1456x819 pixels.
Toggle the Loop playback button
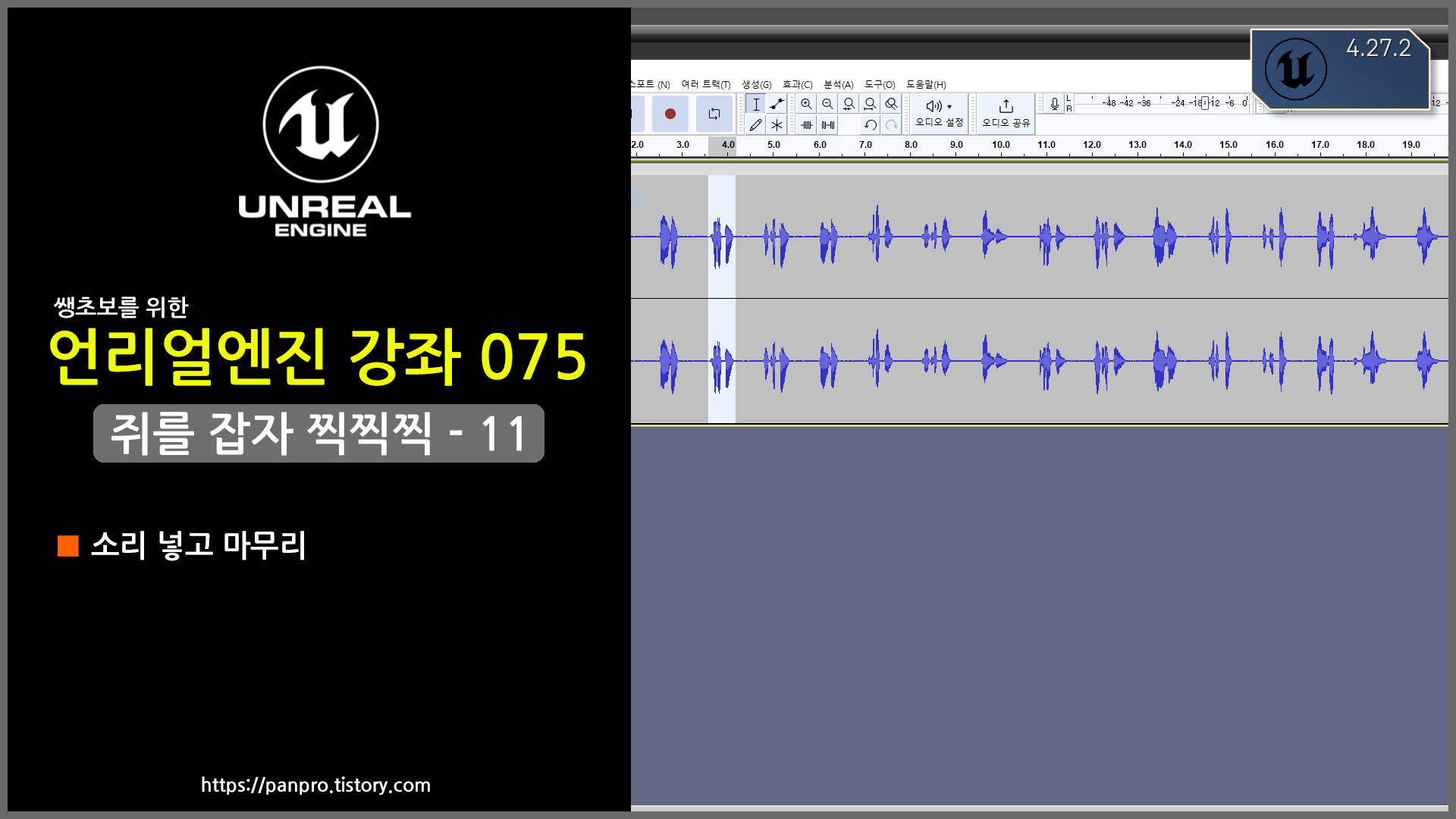[714, 114]
